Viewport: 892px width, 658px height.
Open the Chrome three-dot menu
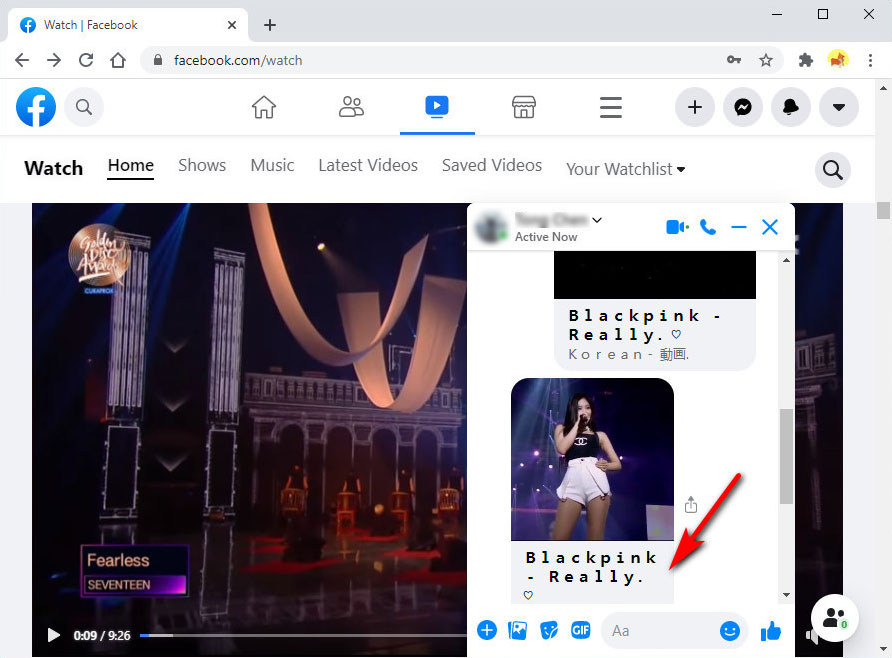click(x=870, y=60)
